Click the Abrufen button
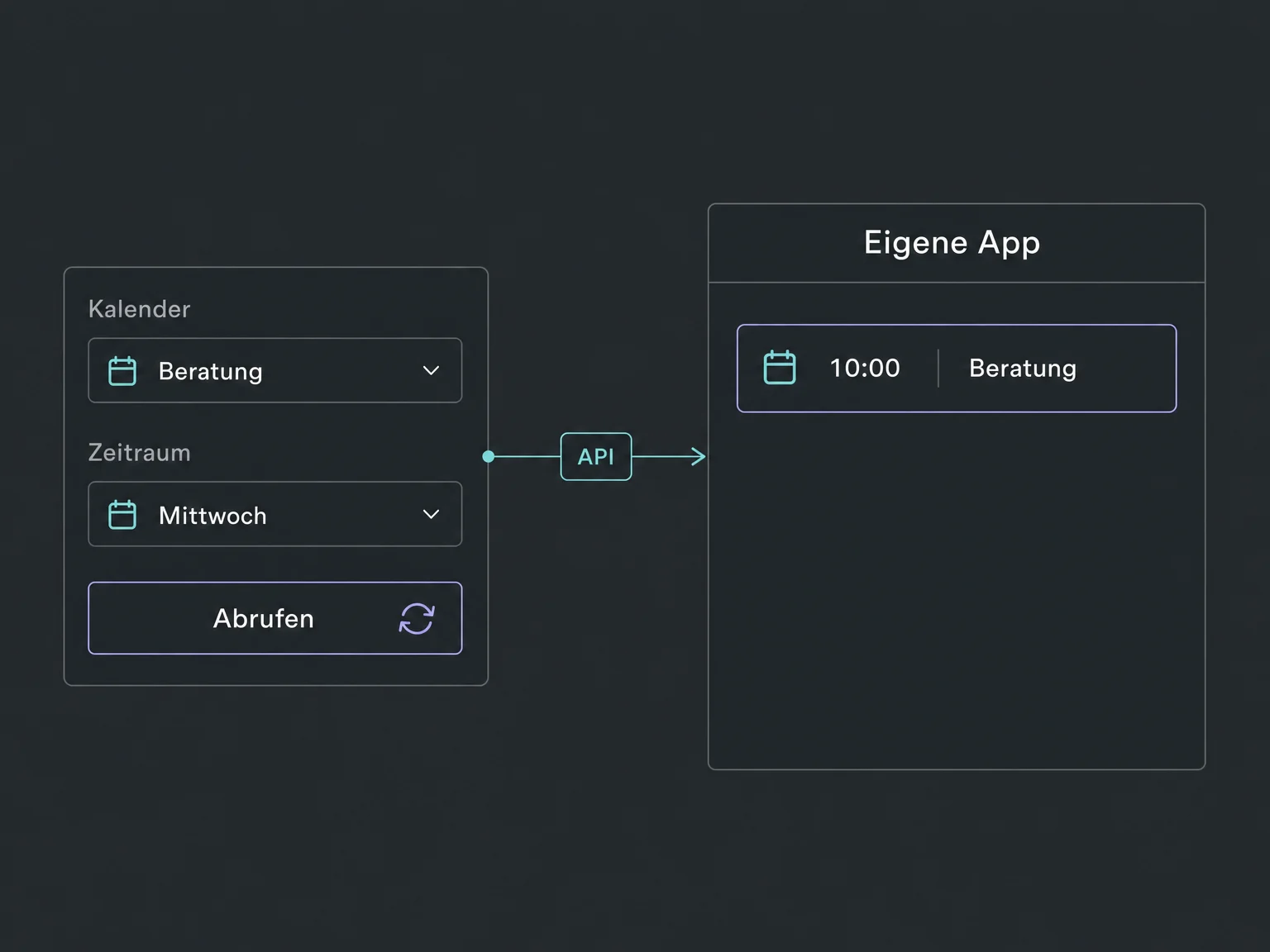 tap(275, 618)
